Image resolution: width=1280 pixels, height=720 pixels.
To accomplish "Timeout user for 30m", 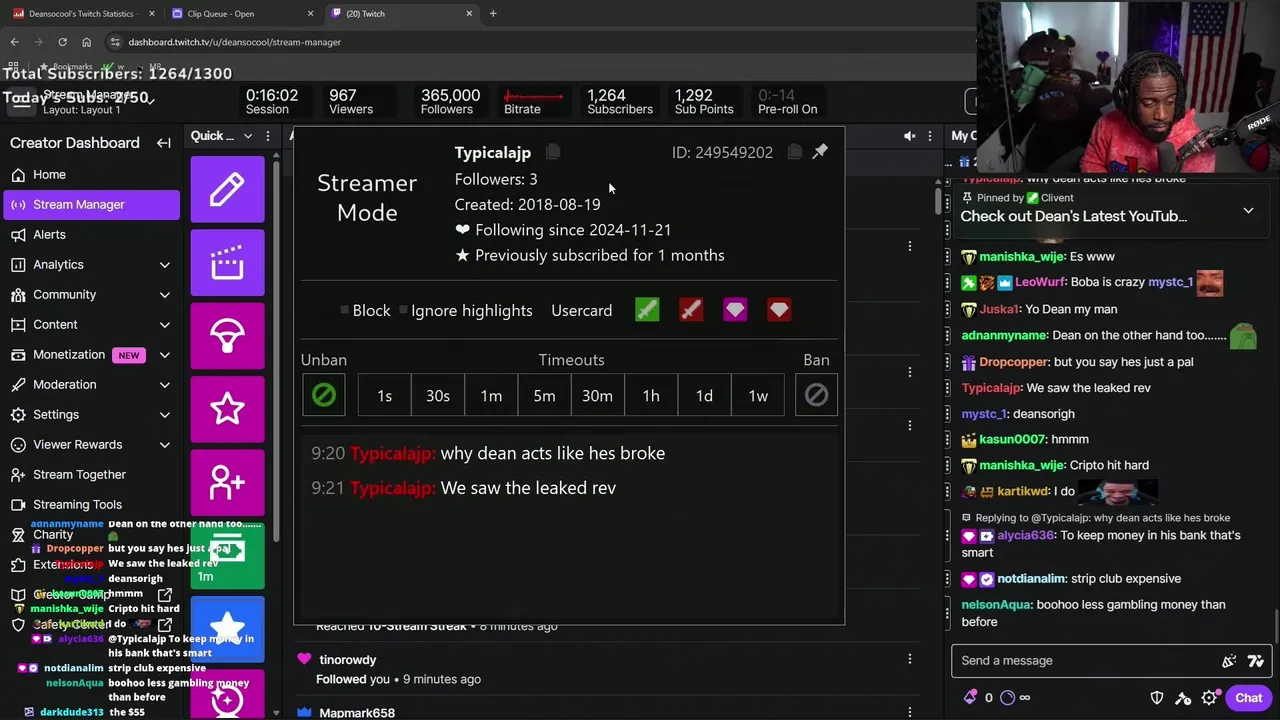I will click(598, 395).
